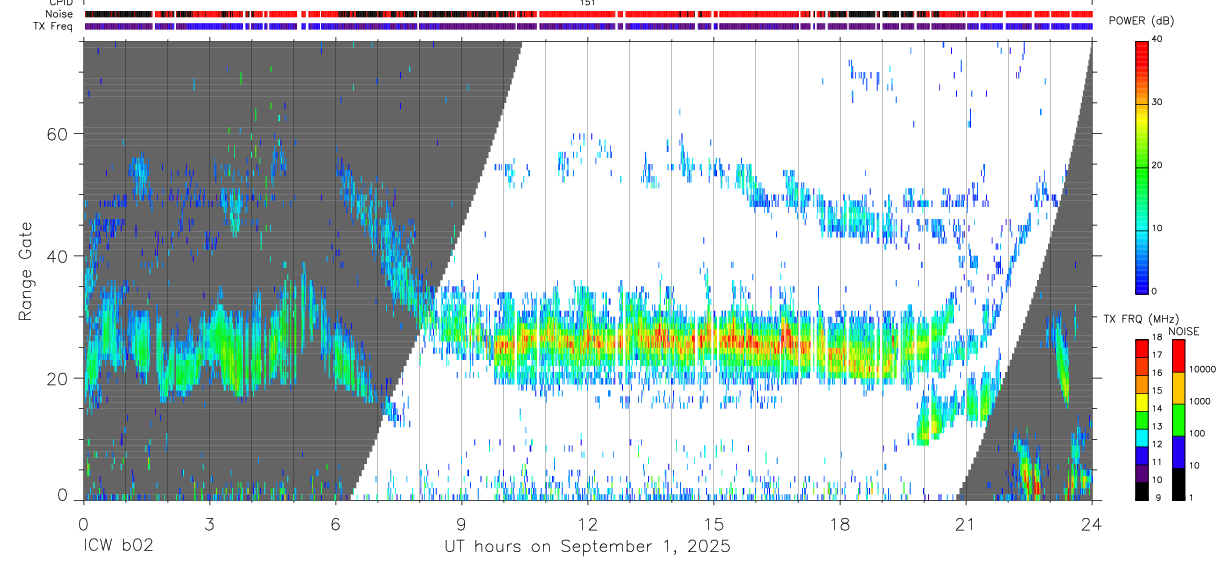Click the '9' hour tick on the time axis
Image resolution: width=1228 pixels, height=567 pixels.
pyautogui.click(x=461, y=523)
